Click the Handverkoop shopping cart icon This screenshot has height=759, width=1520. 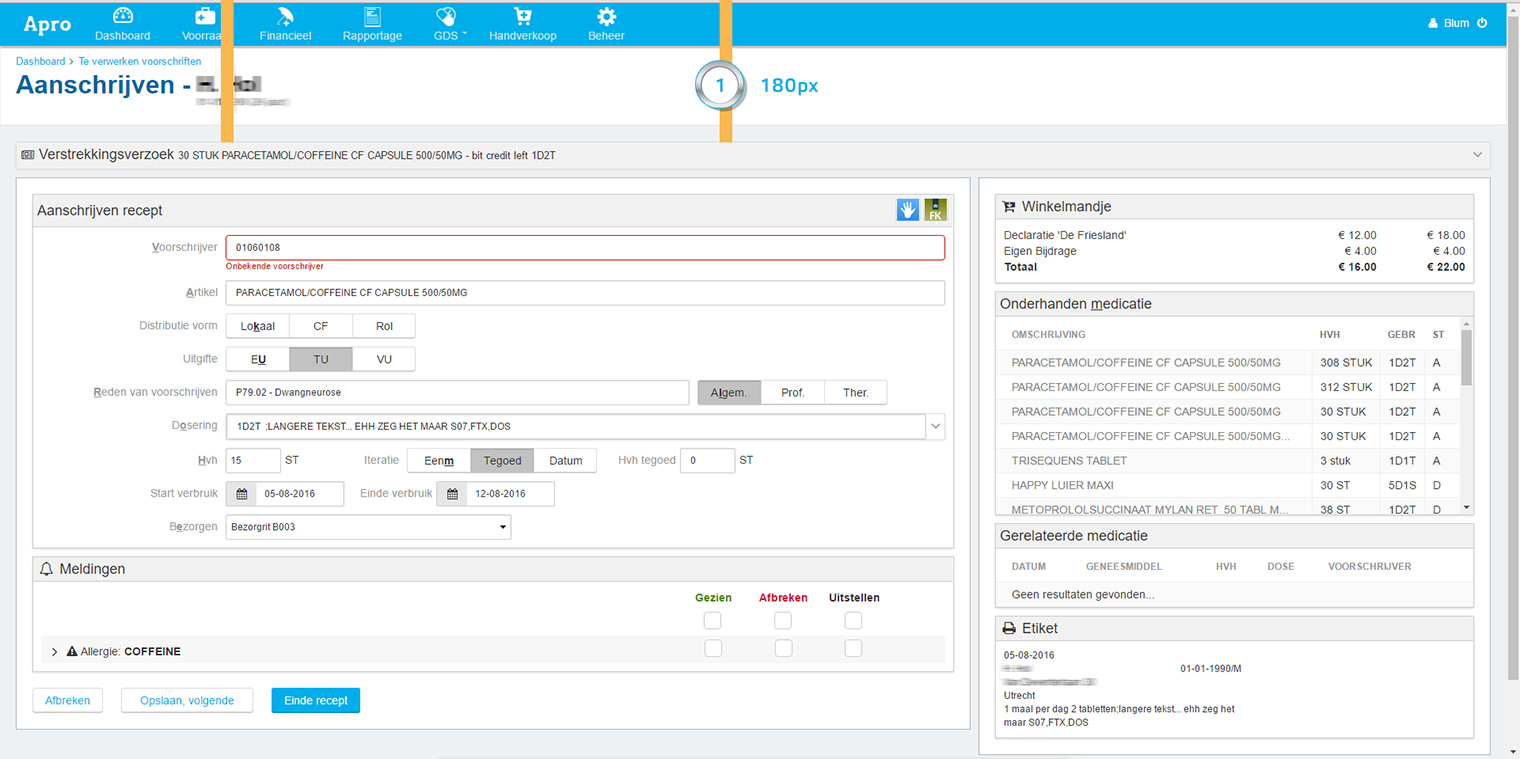(x=522, y=17)
